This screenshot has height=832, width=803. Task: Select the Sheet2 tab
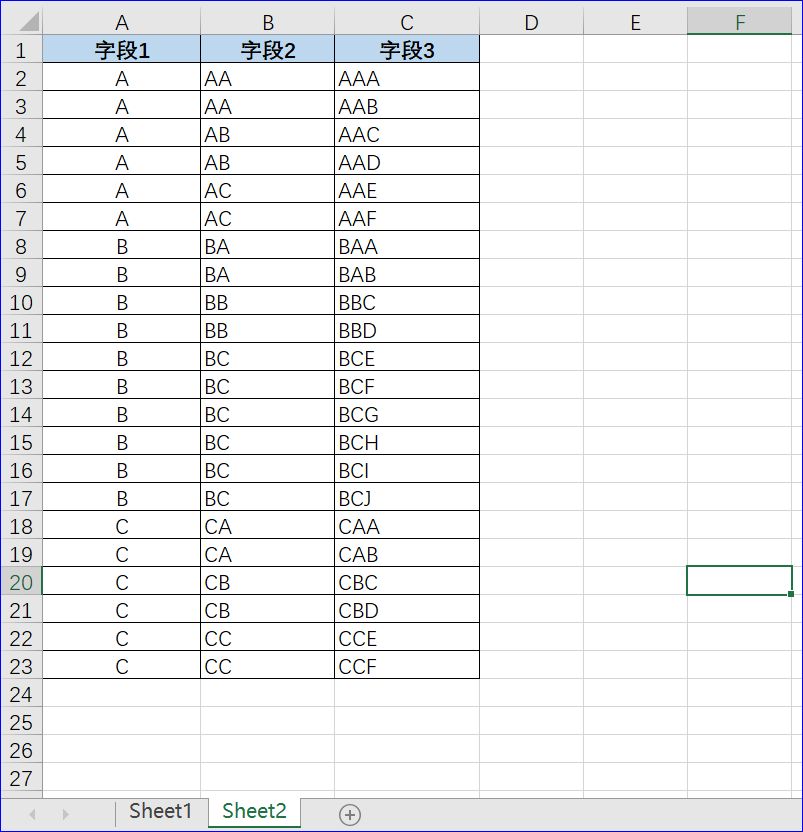click(254, 811)
